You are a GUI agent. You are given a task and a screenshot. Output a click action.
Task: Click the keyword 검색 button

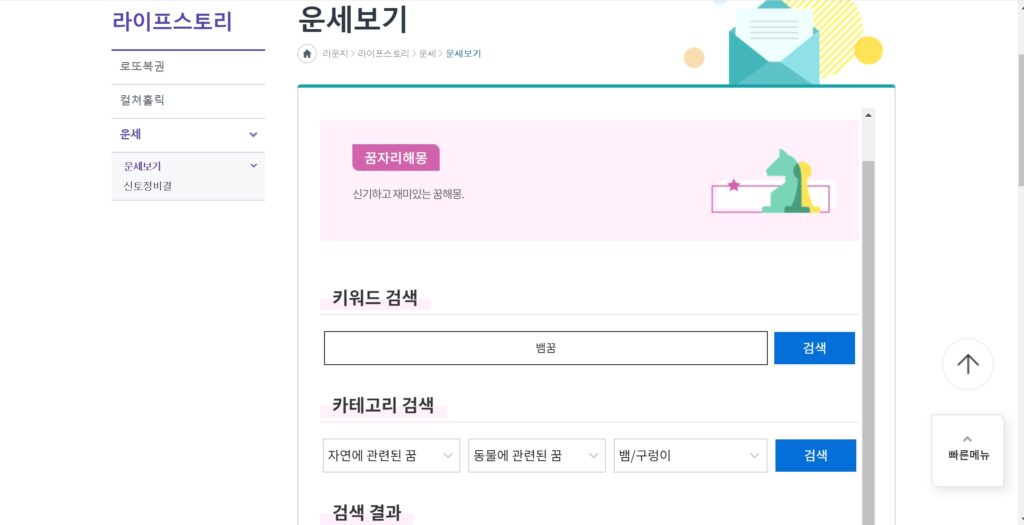814,348
